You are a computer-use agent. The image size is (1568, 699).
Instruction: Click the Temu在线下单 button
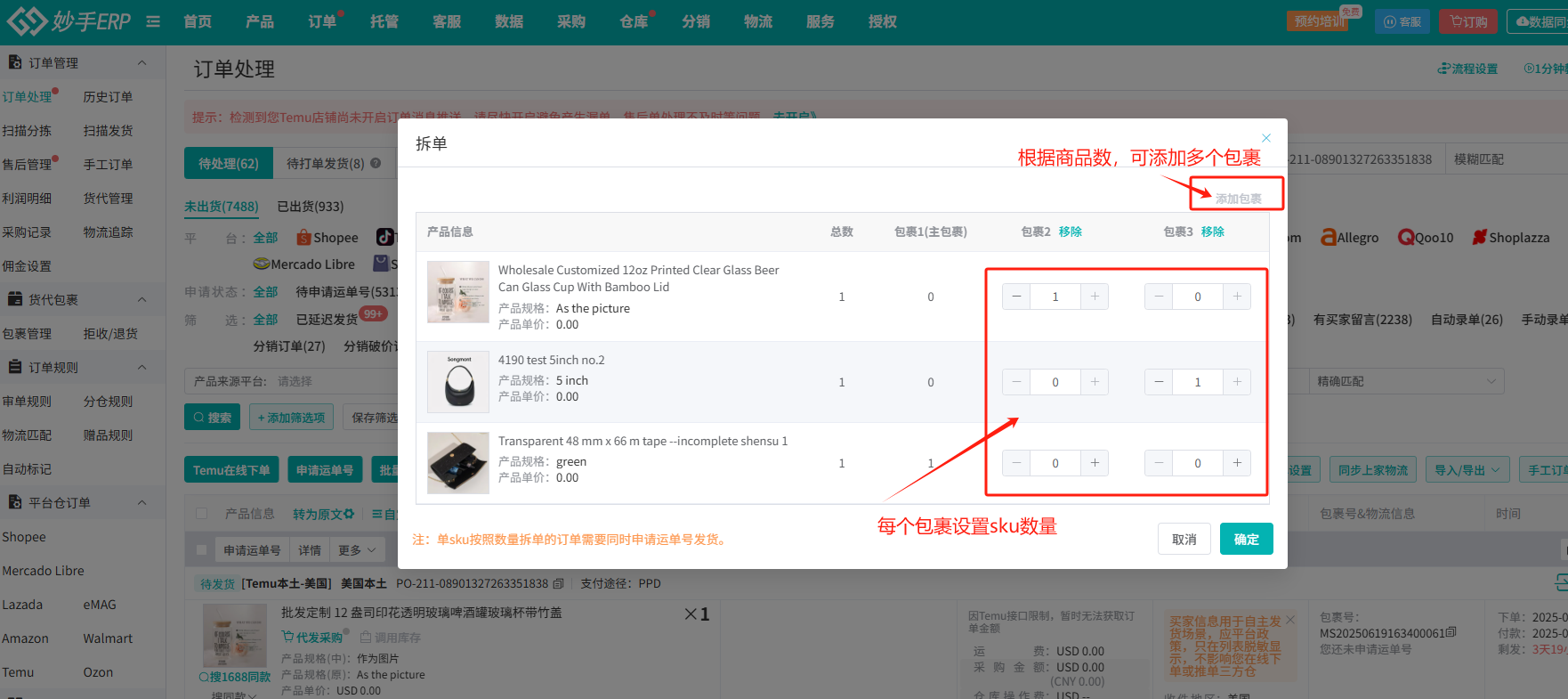point(231,470)
